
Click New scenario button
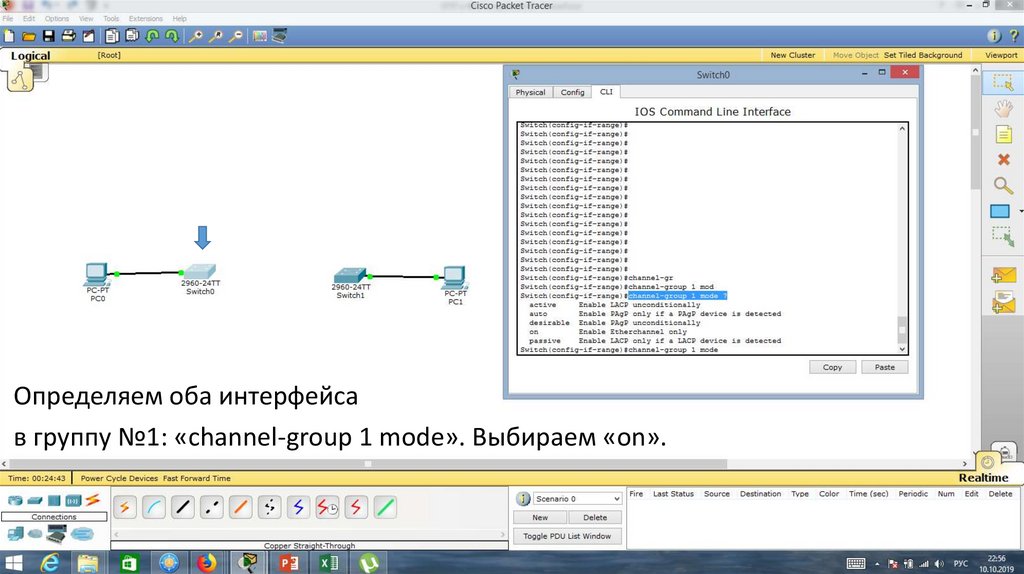tap(540, 517)
